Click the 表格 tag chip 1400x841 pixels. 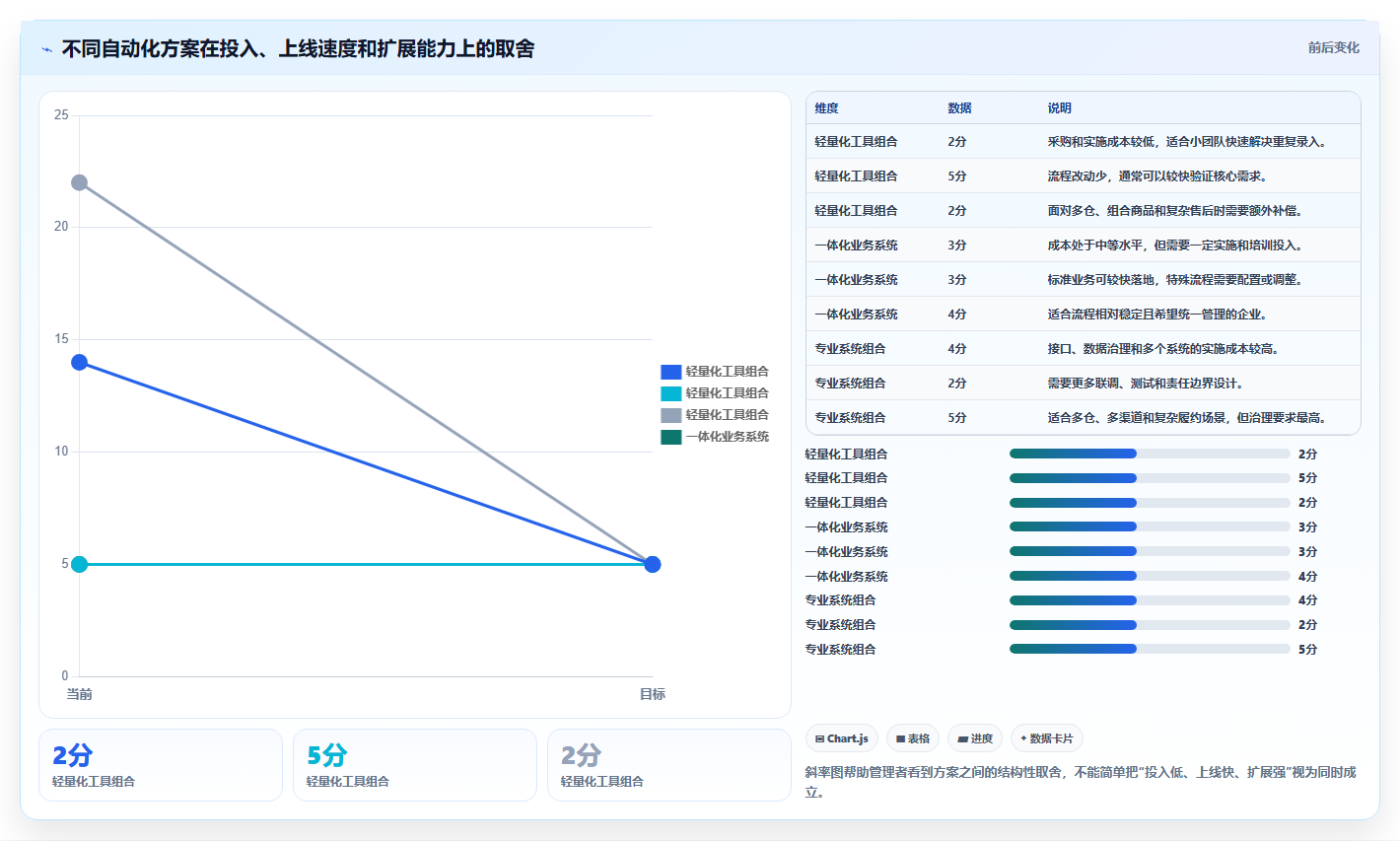913,738
